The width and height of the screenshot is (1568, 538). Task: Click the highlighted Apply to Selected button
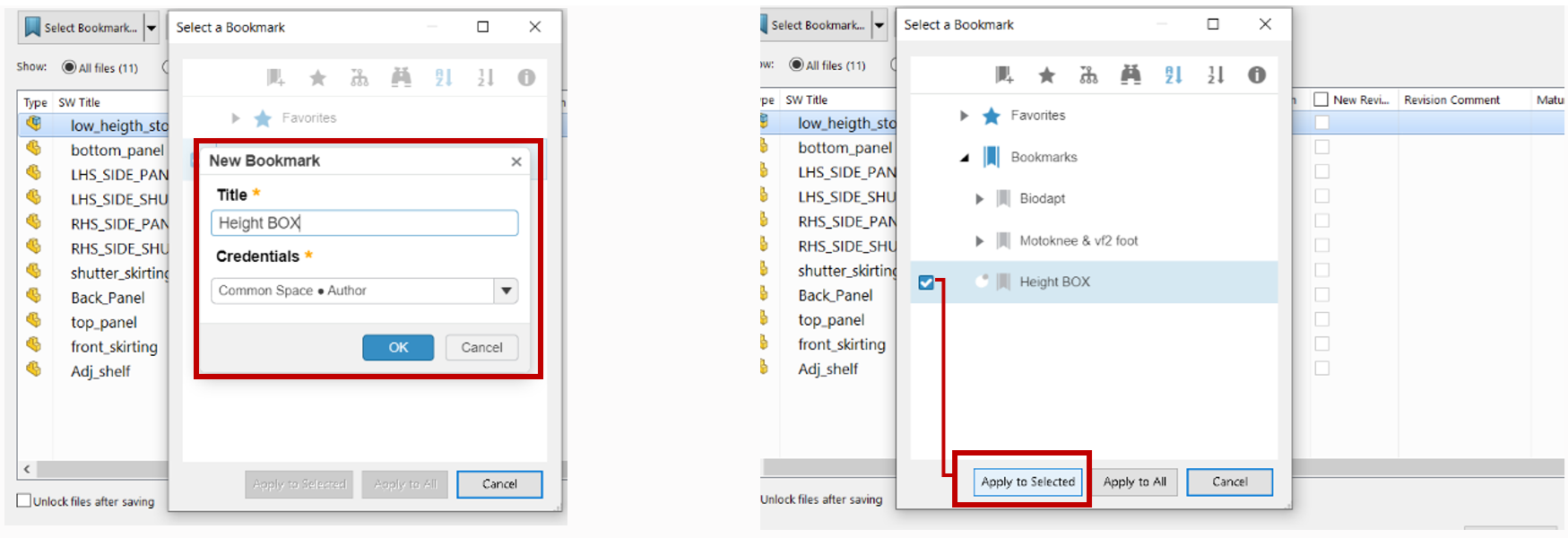tap(1027, 482)
